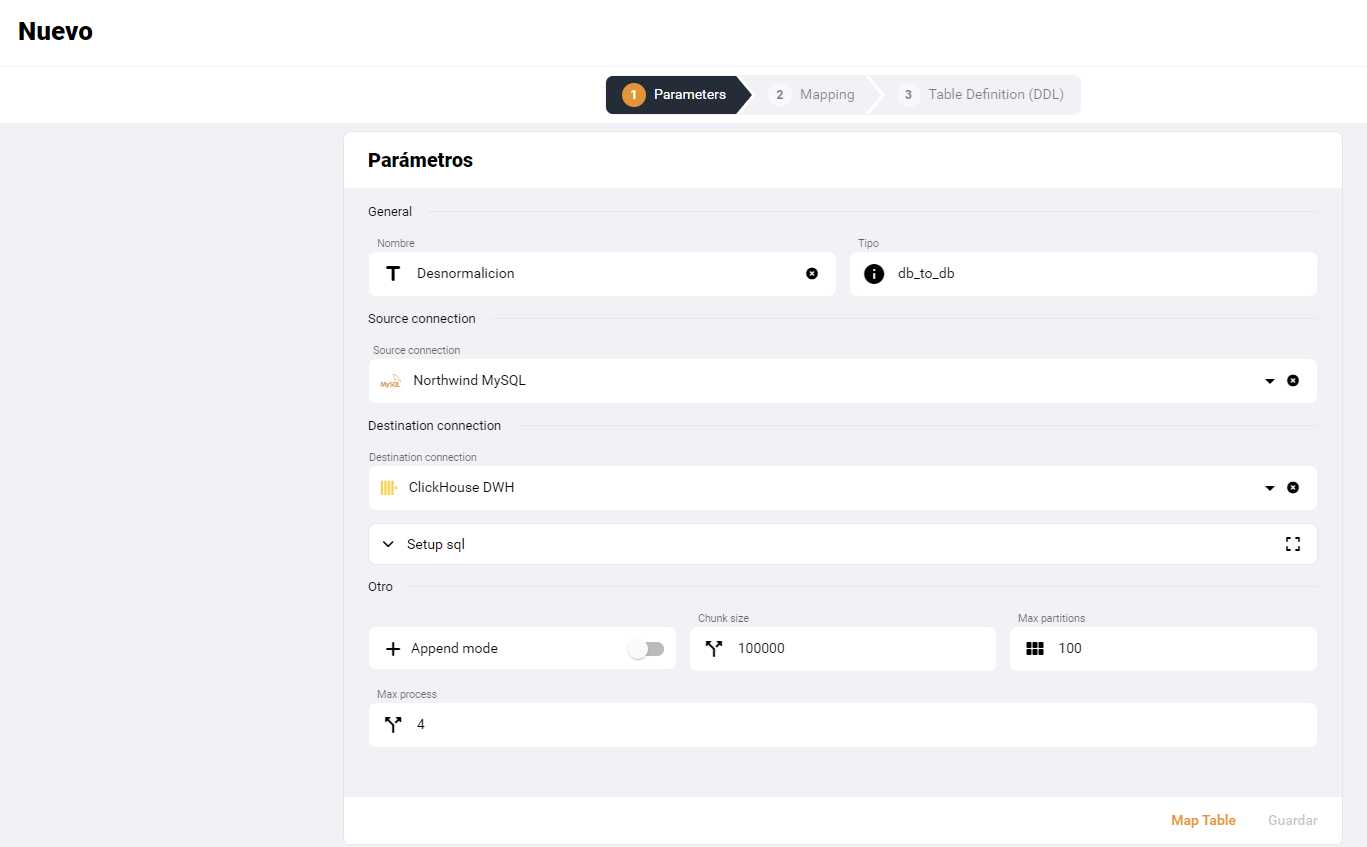1367x847 pixels.
Task: Click the MySQL logo in source connection
Action: click(390, 381)
